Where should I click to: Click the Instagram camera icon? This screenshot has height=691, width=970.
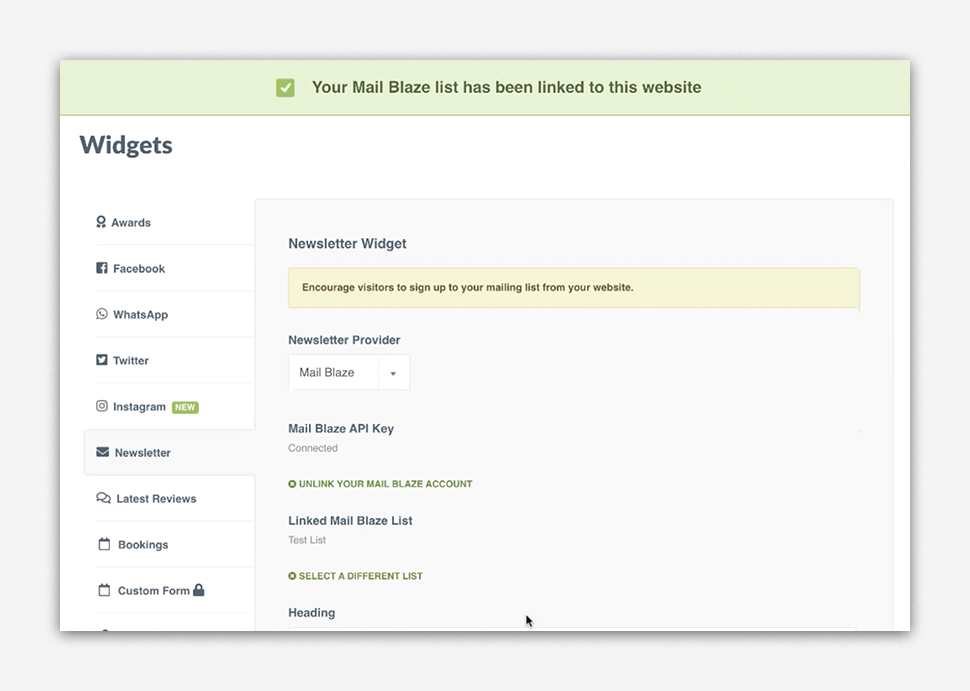(x=102, y=406)
